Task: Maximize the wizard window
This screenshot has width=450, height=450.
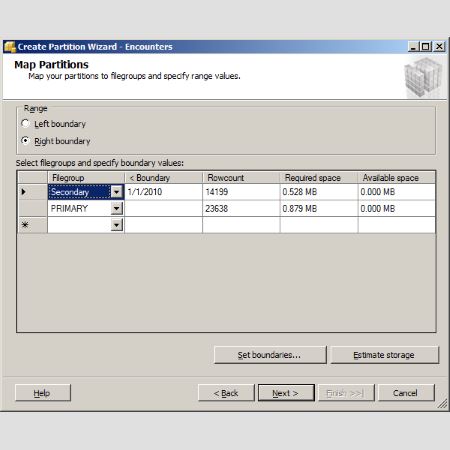Action: tap(426, 47)
